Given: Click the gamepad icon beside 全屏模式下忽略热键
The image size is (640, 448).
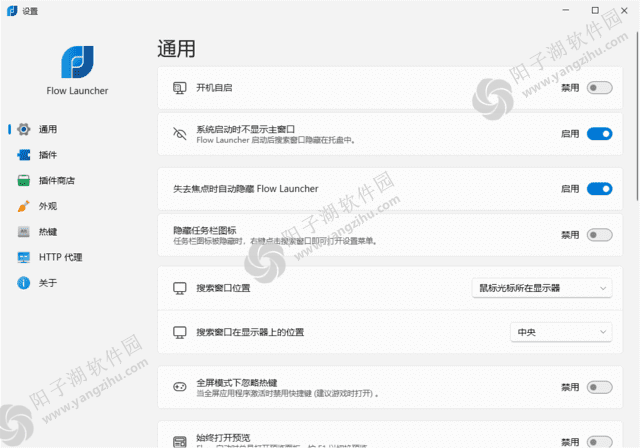Looking at the screenshot, I should click(180, 387).
